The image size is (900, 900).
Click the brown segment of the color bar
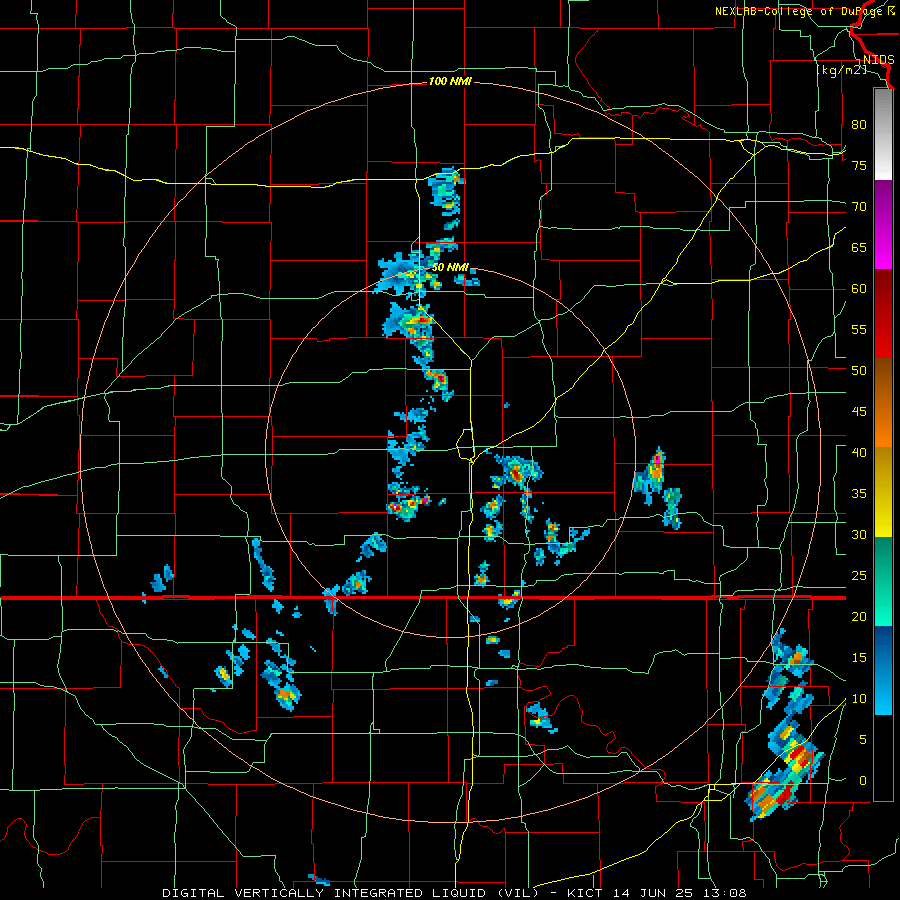click(883, 381)
